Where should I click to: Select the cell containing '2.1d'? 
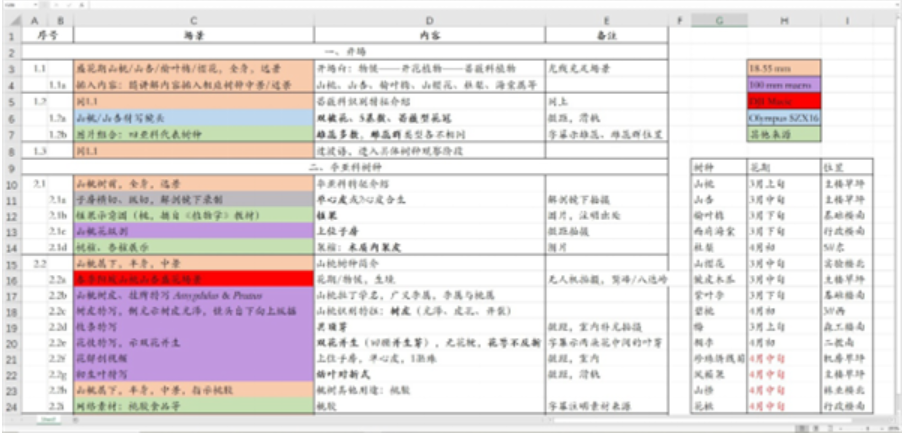61,247
